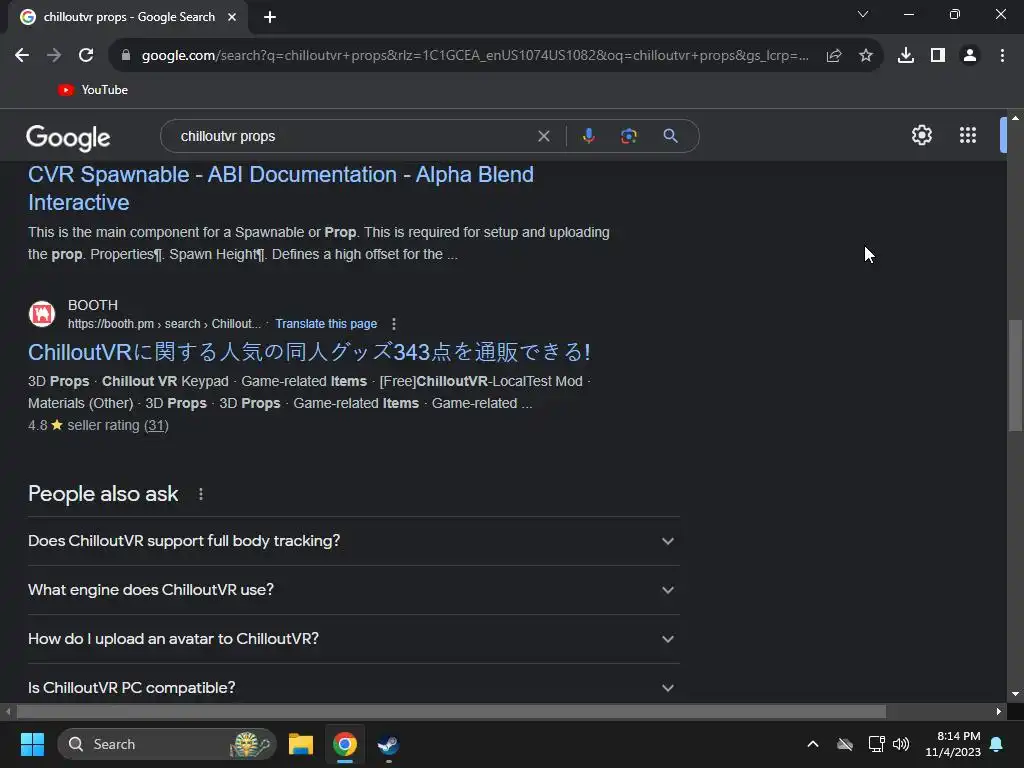Open the YouTube bookmark
This screenshot has height=768, width=1024.
(x=93, y=89)
